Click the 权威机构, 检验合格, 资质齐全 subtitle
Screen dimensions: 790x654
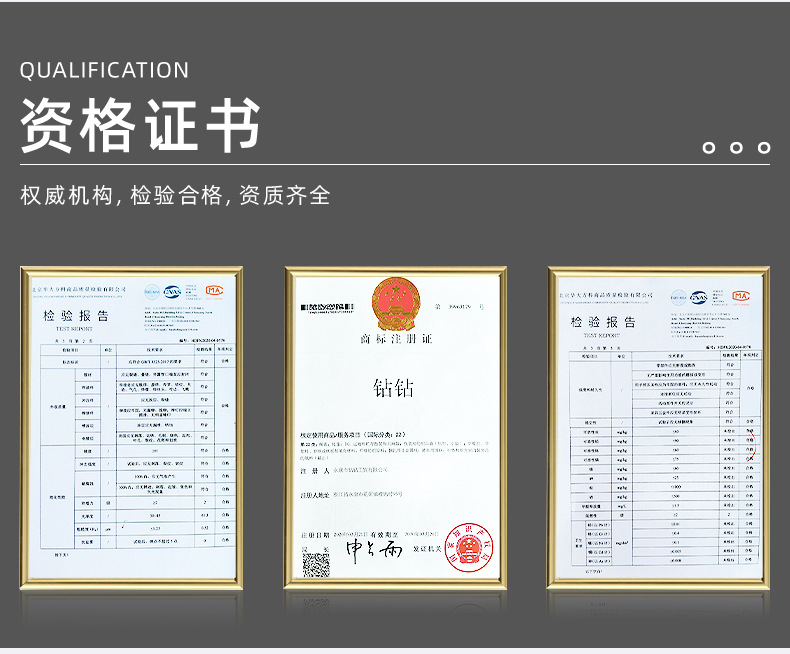coord(175,195)
